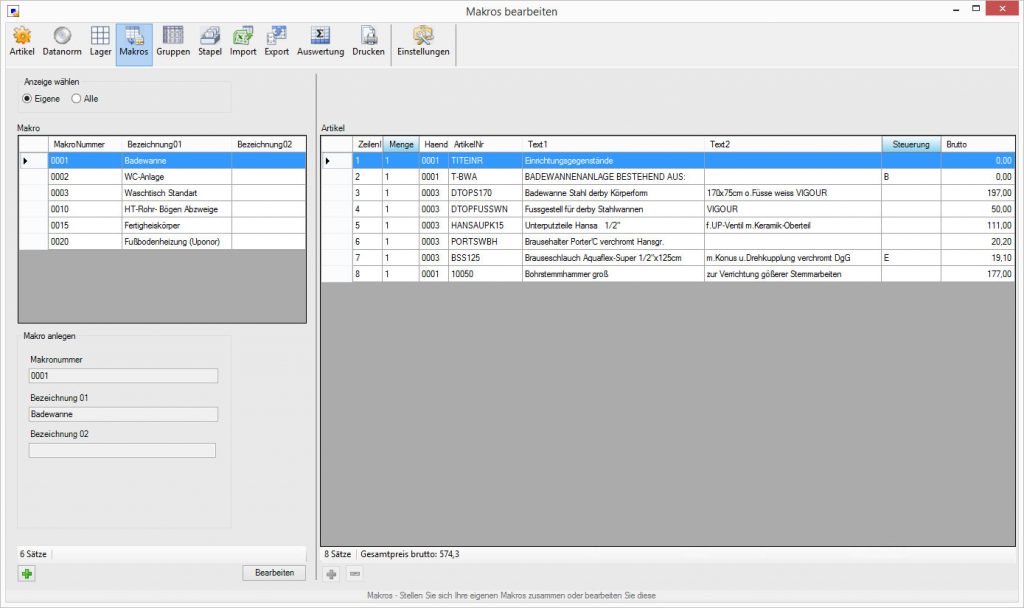Open the Export tool
The image size is (1024, 608).
[x=277, y=42]
